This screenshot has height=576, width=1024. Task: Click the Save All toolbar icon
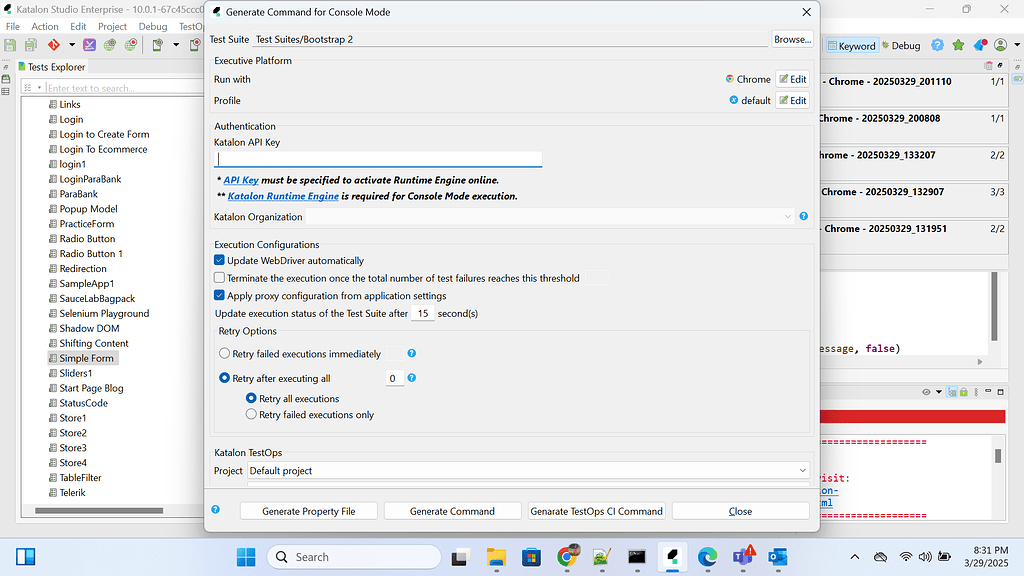coord(31,45)
